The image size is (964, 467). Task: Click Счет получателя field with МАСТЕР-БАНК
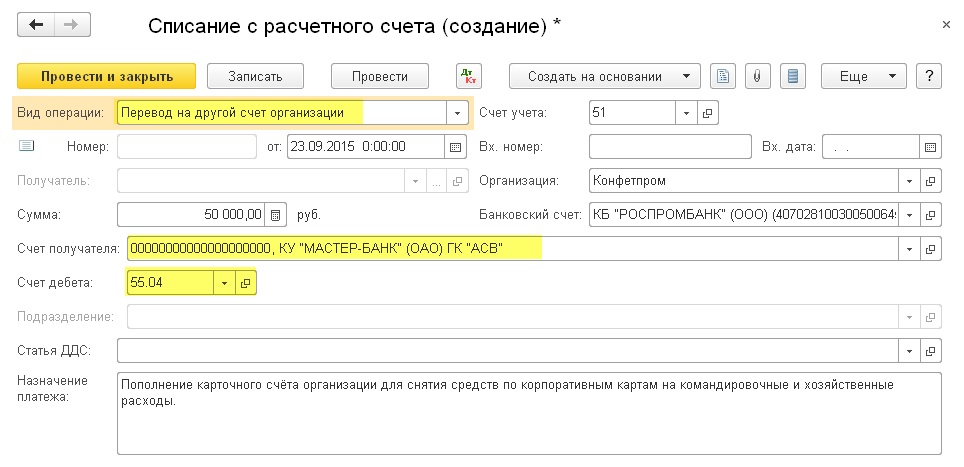[513, 249]
